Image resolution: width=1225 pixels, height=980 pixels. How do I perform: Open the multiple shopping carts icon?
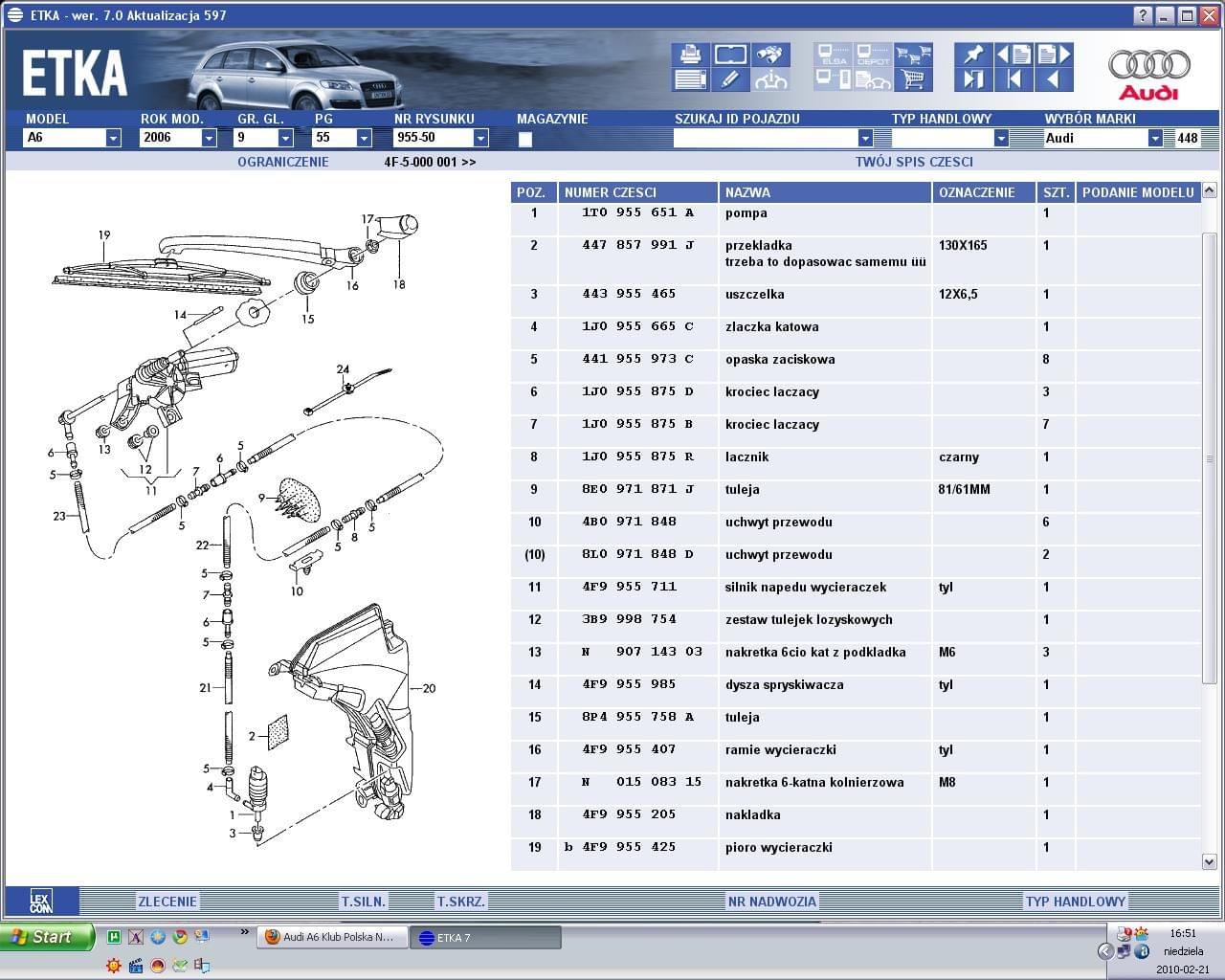tap(914, 55)
